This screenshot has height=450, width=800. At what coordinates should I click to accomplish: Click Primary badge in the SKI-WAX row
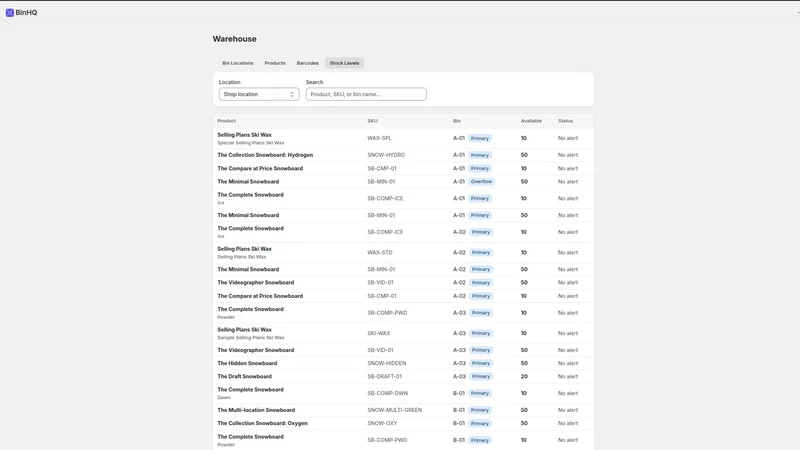click(481, 333)
